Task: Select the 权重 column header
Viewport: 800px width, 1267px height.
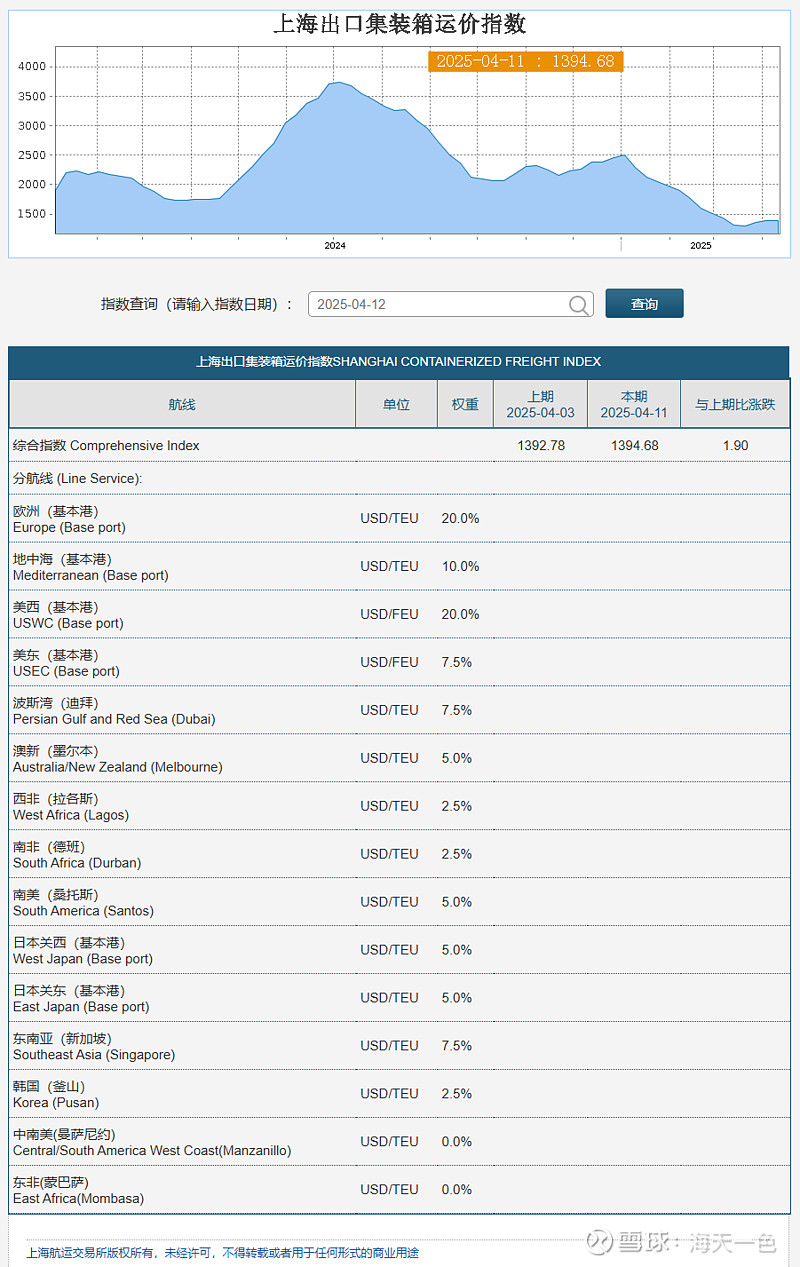Action: [465, 403]
